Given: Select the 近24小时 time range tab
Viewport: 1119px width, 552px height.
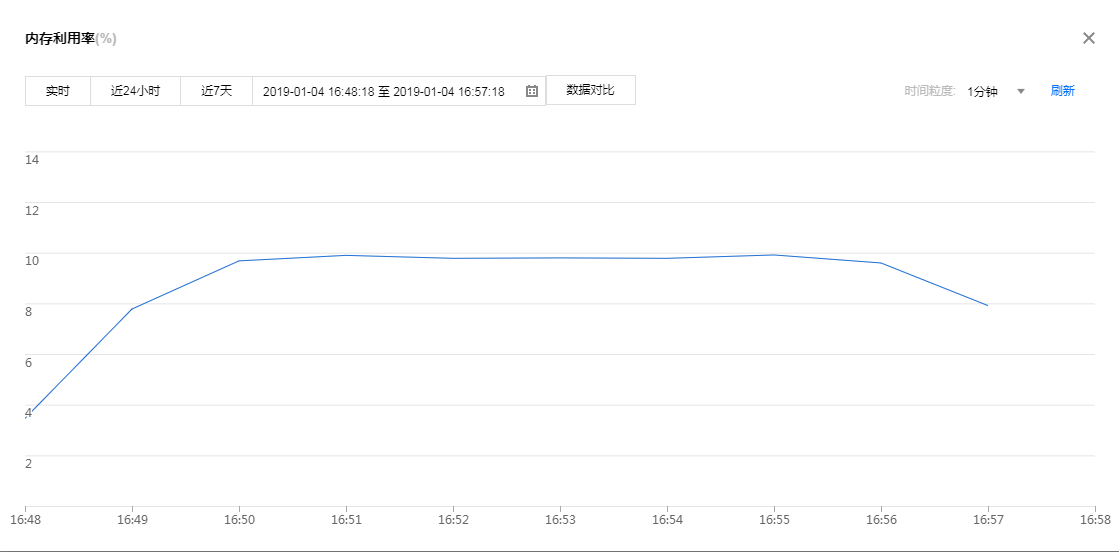Looking at the screenshot, I should (135, 91).
